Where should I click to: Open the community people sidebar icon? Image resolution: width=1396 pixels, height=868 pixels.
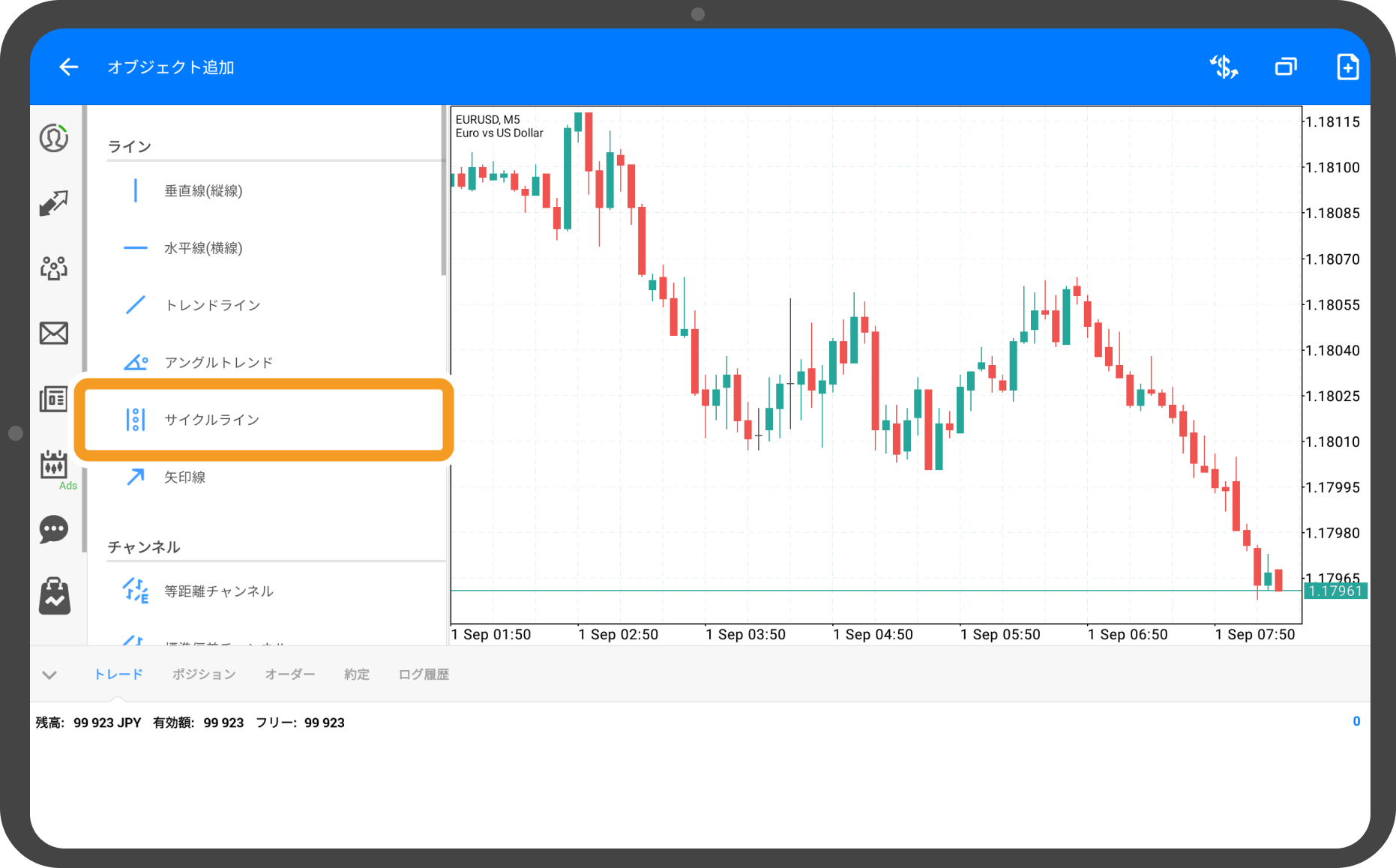[x=54, y=268]
